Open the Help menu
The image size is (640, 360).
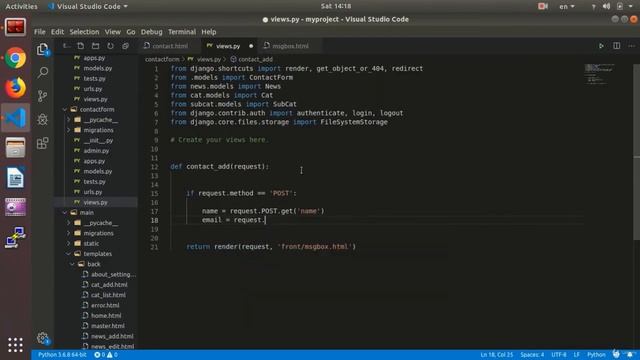pyautogui.click(x=209, y=32)
